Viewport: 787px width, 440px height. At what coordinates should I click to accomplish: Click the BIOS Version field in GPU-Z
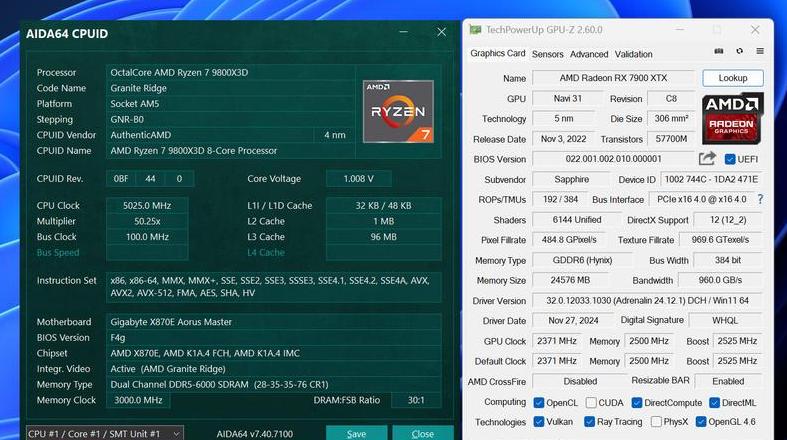pyautogui.click(x=613, y=159)
